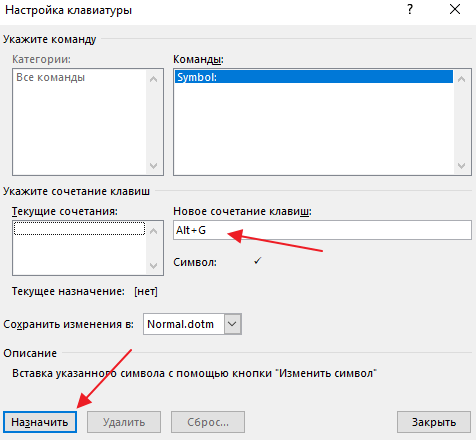Click the new shortcut field containing Alt+G
This screenshot has height=440, width=476.
322,230
